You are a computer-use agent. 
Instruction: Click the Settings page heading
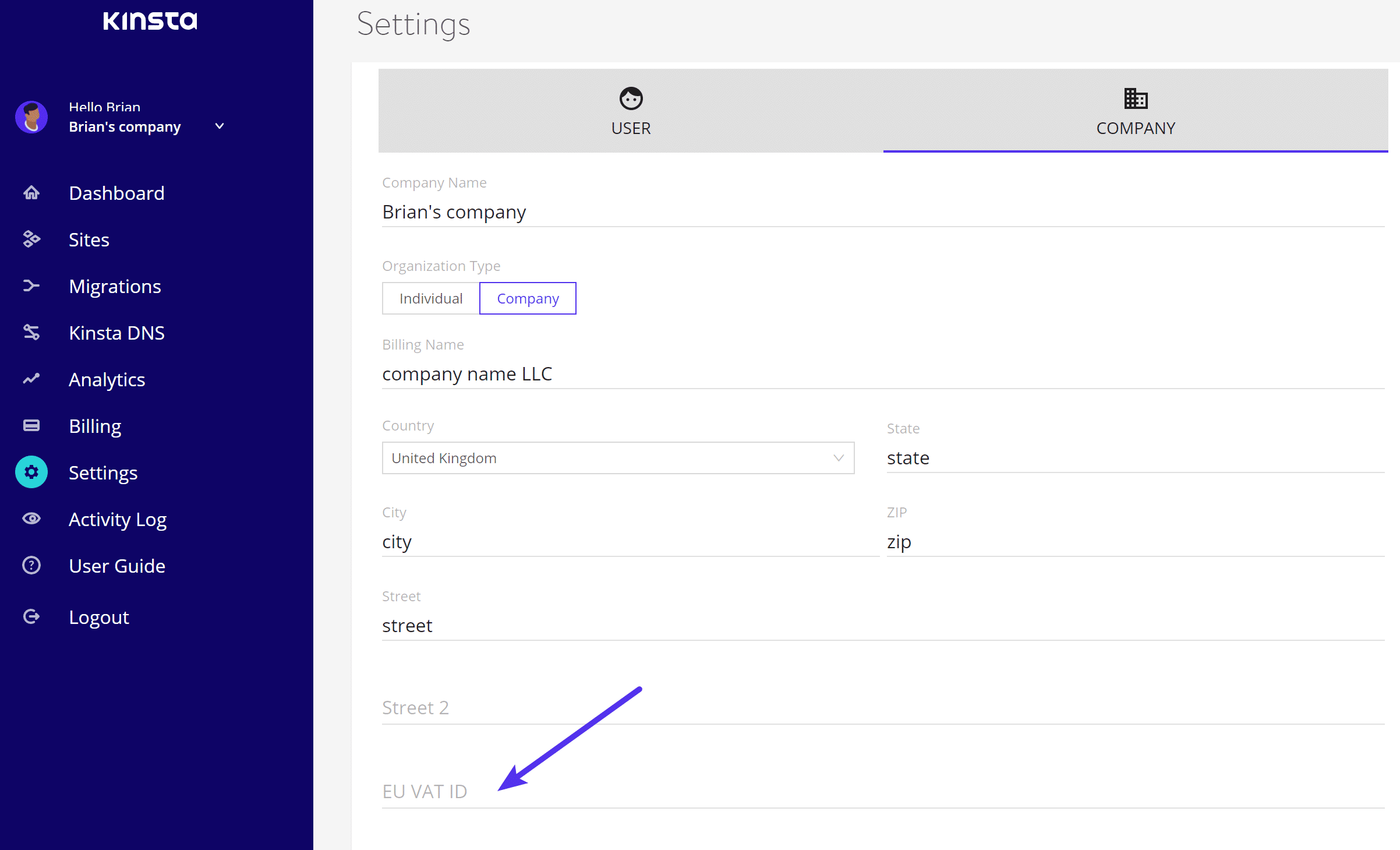413,24
